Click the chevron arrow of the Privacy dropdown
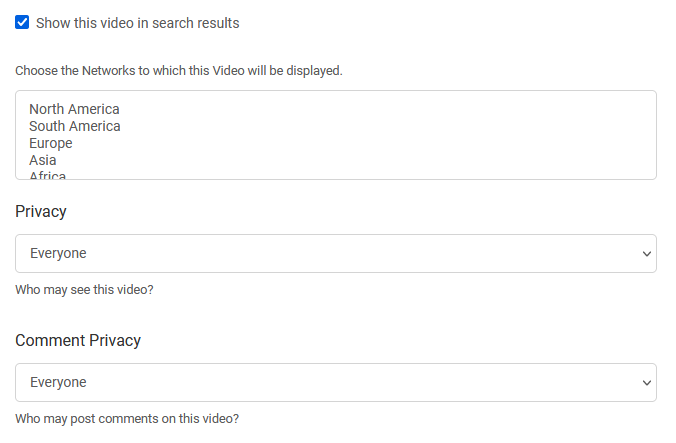676x443 pixels. [x=647, y=254]
